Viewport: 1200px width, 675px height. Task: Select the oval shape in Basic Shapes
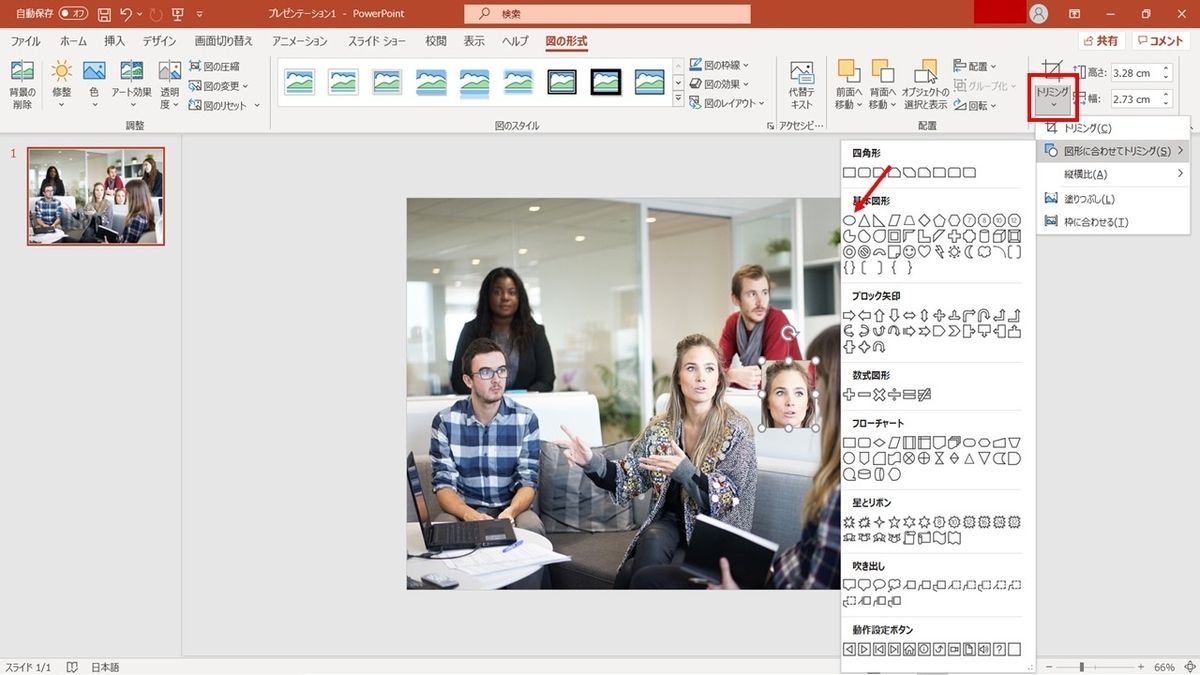pos(850,219)
